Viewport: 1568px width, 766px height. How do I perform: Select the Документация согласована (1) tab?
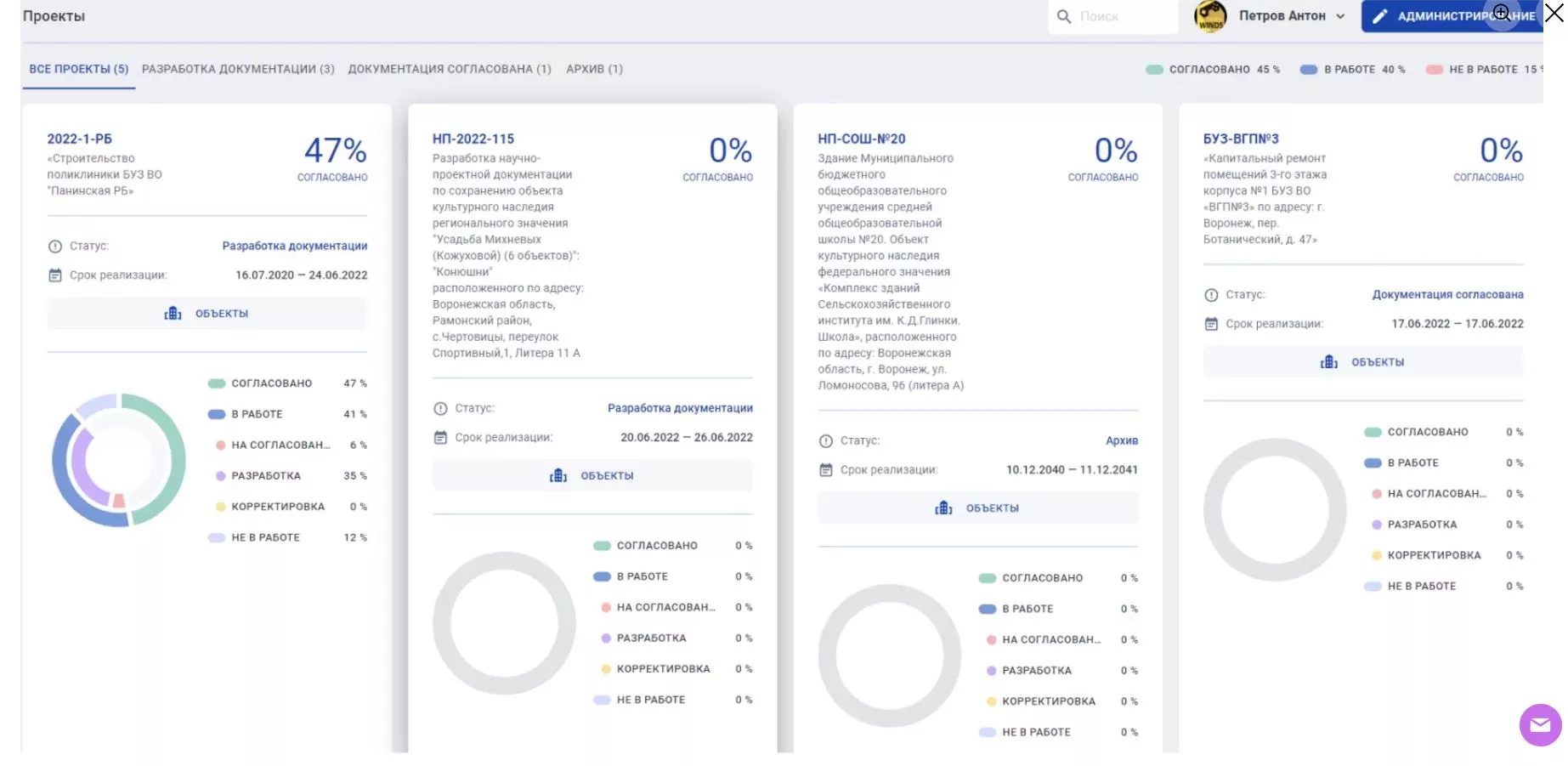449,69
